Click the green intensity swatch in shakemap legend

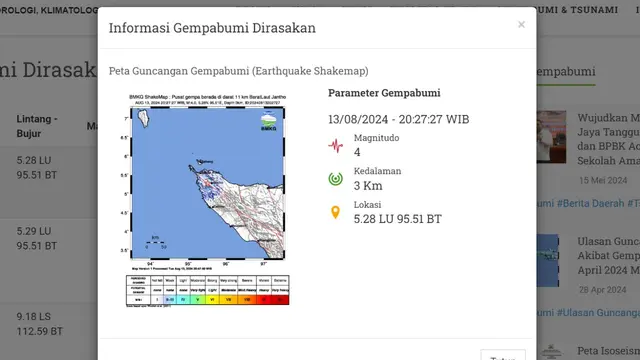coord(198,300)
